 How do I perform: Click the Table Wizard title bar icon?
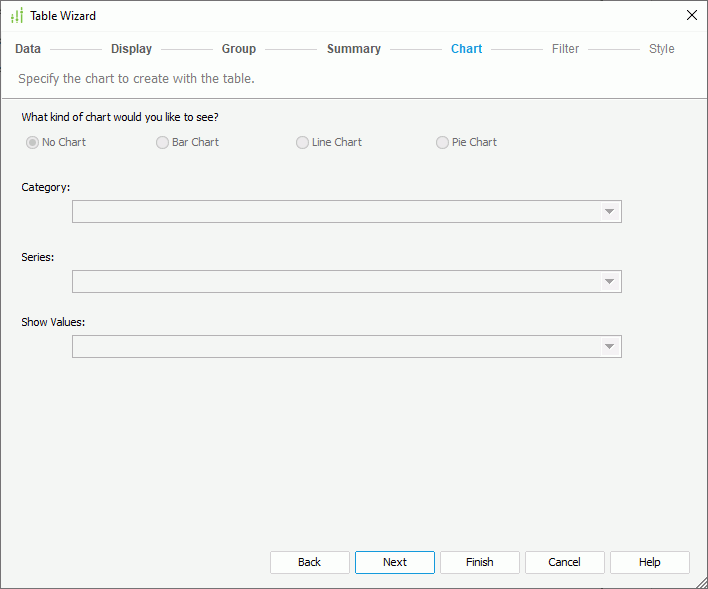16,16
